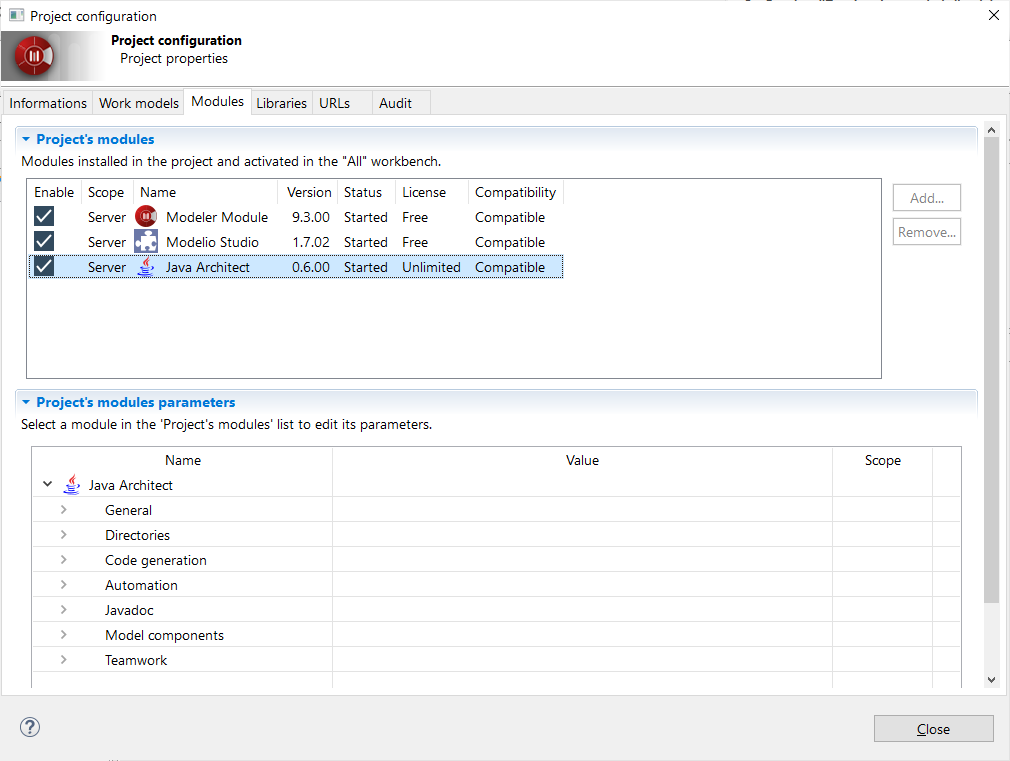Screen dimensions: 1010x761
Task: Expand the Model components group
Action: (63, 635)
